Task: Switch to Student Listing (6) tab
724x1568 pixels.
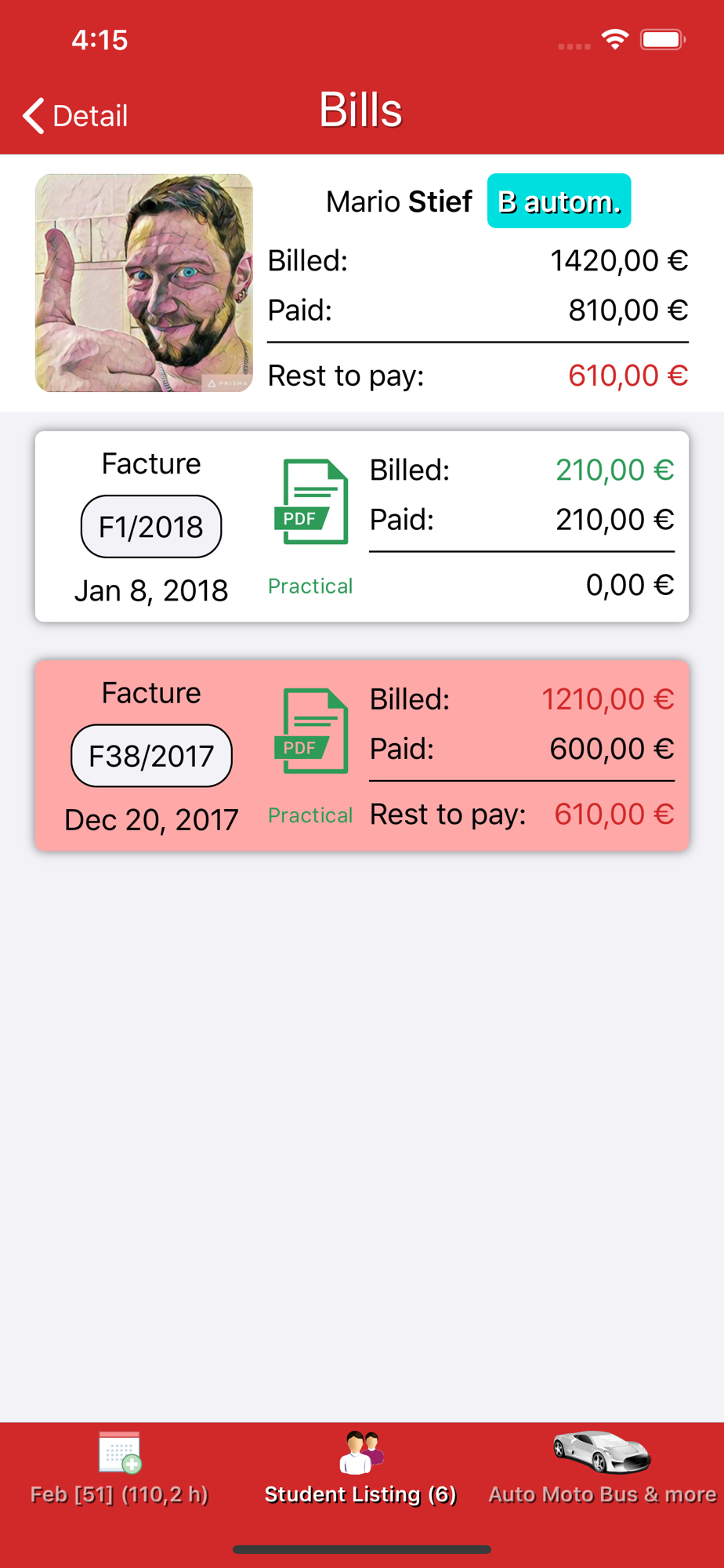Action: click(360, 1468)
